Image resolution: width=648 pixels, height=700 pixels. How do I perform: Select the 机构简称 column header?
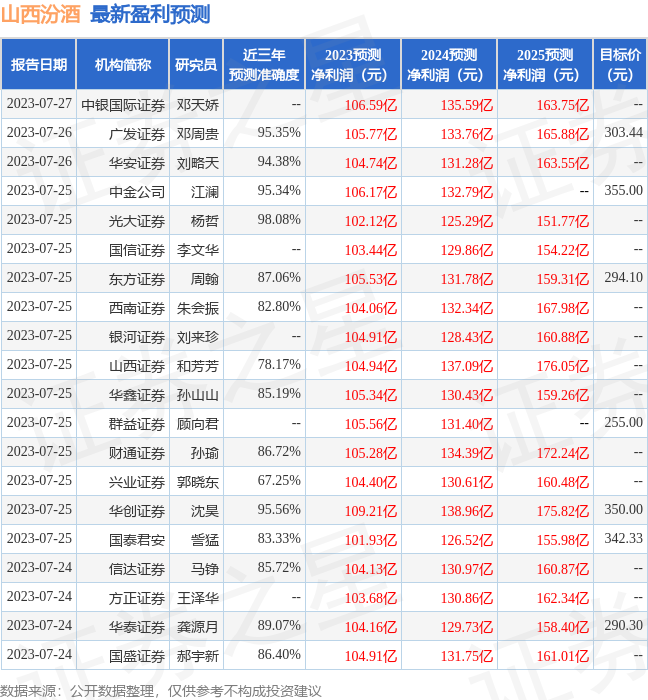123,64
